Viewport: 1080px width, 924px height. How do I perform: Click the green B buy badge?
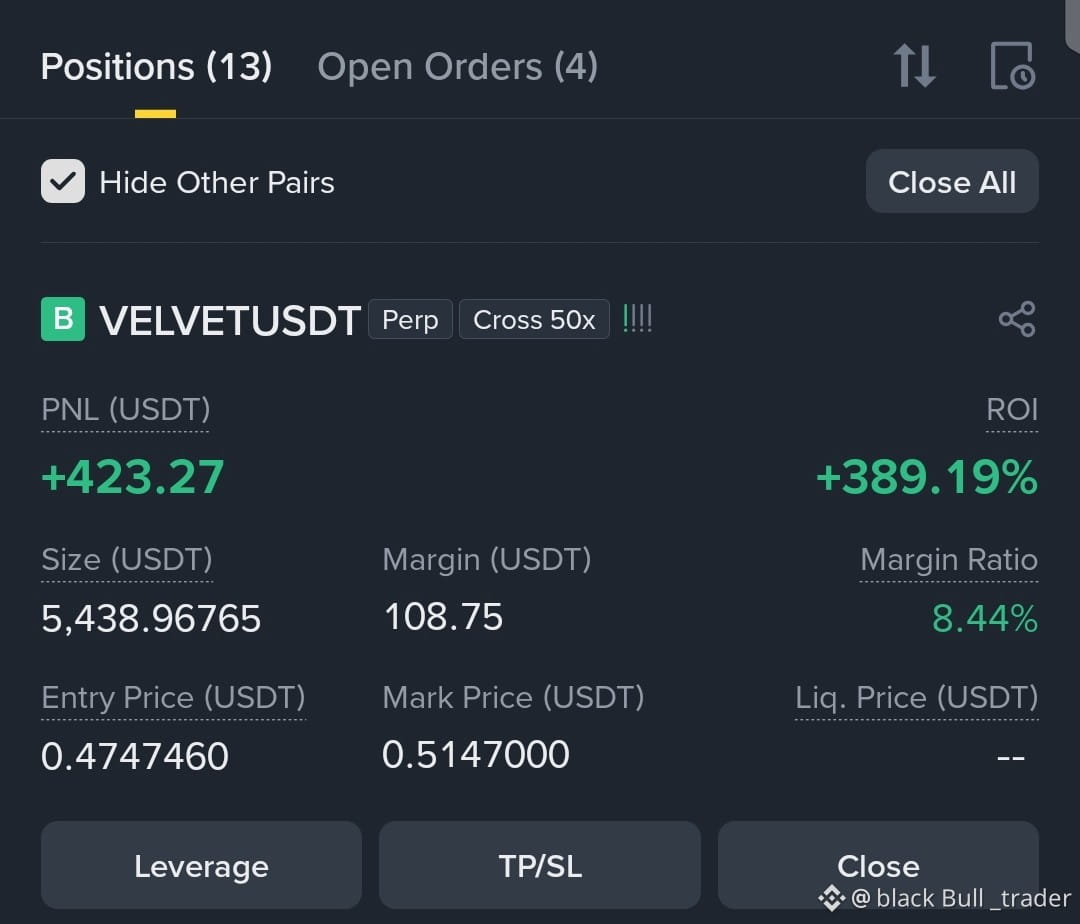(x=63, y=319)
